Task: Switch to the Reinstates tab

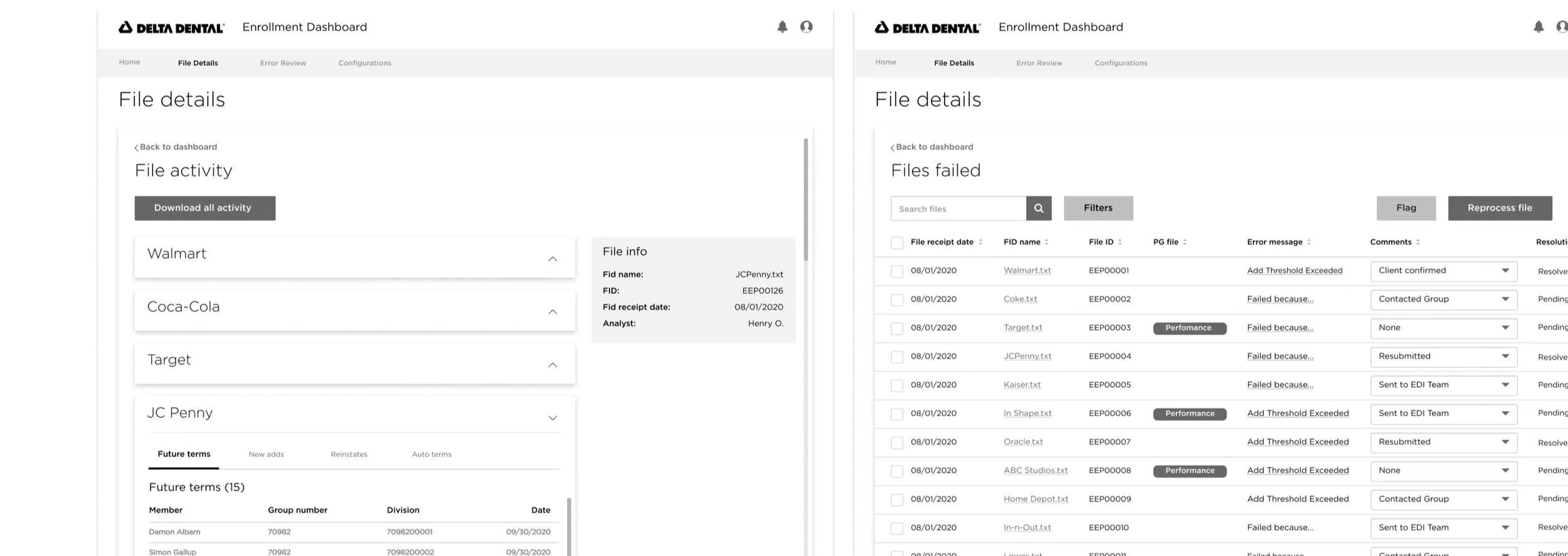Action: (349, 454)
